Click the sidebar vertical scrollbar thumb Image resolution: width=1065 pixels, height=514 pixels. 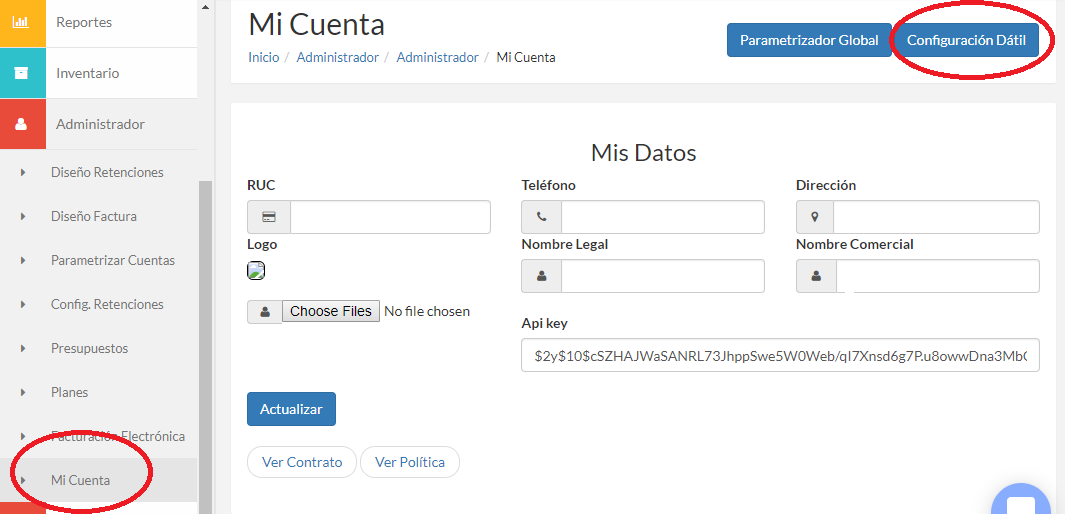[x=206, y=346]
